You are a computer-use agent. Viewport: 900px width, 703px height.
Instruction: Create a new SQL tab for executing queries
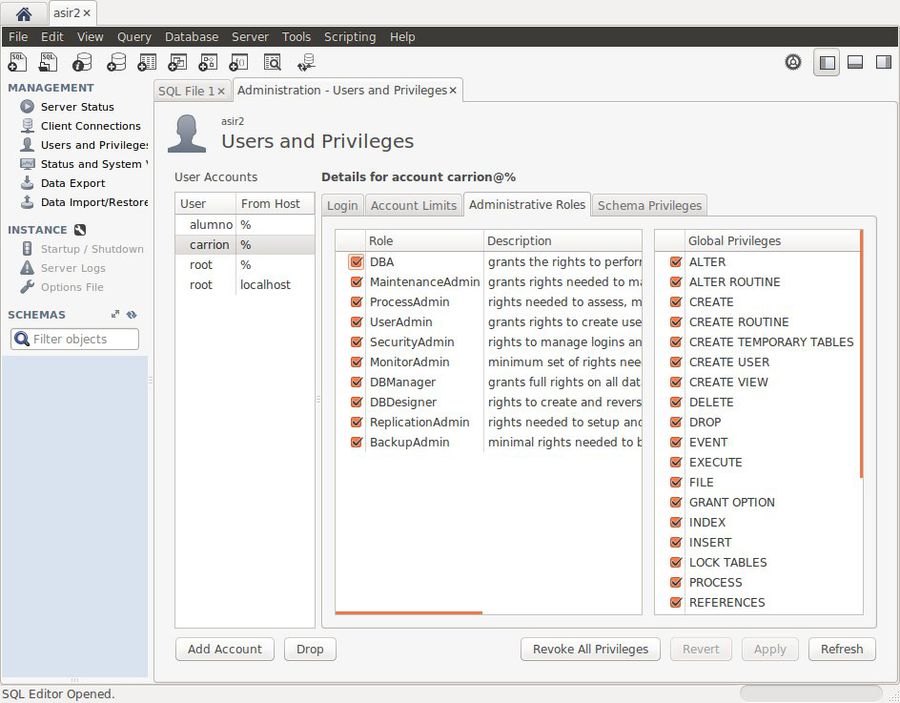point(16,62)
